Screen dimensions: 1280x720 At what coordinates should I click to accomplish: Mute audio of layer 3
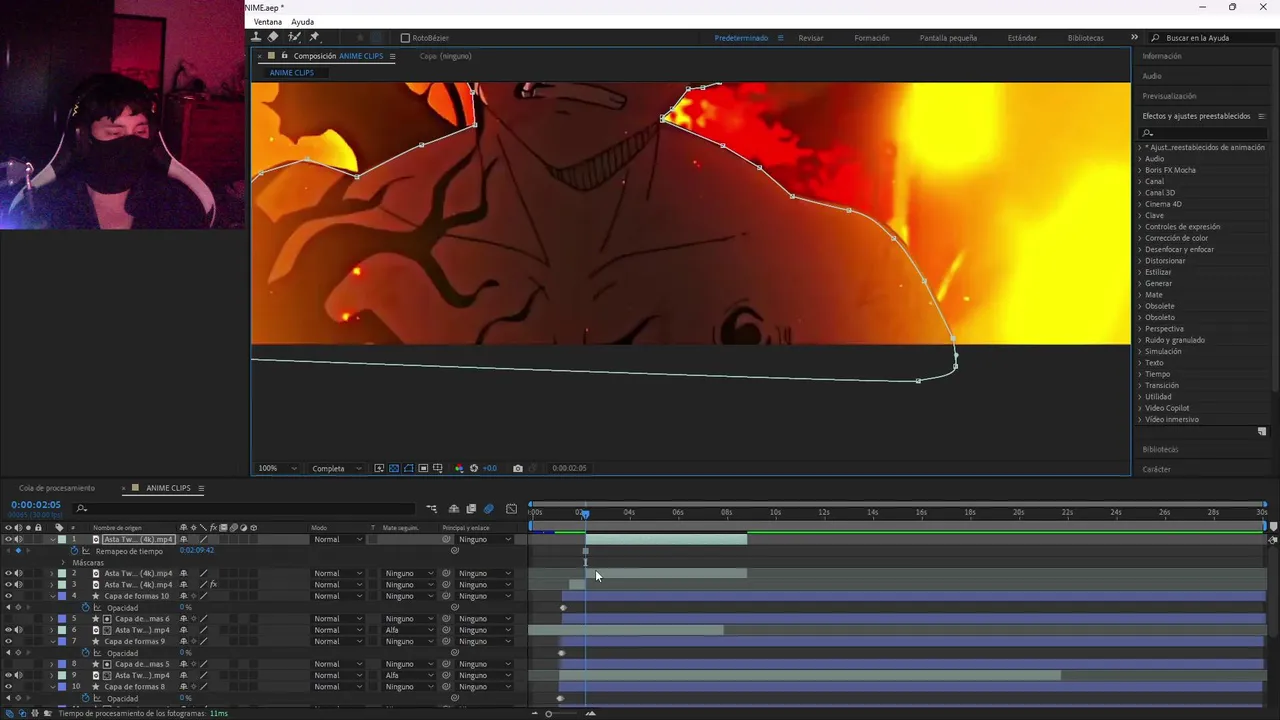click(18, 584)
